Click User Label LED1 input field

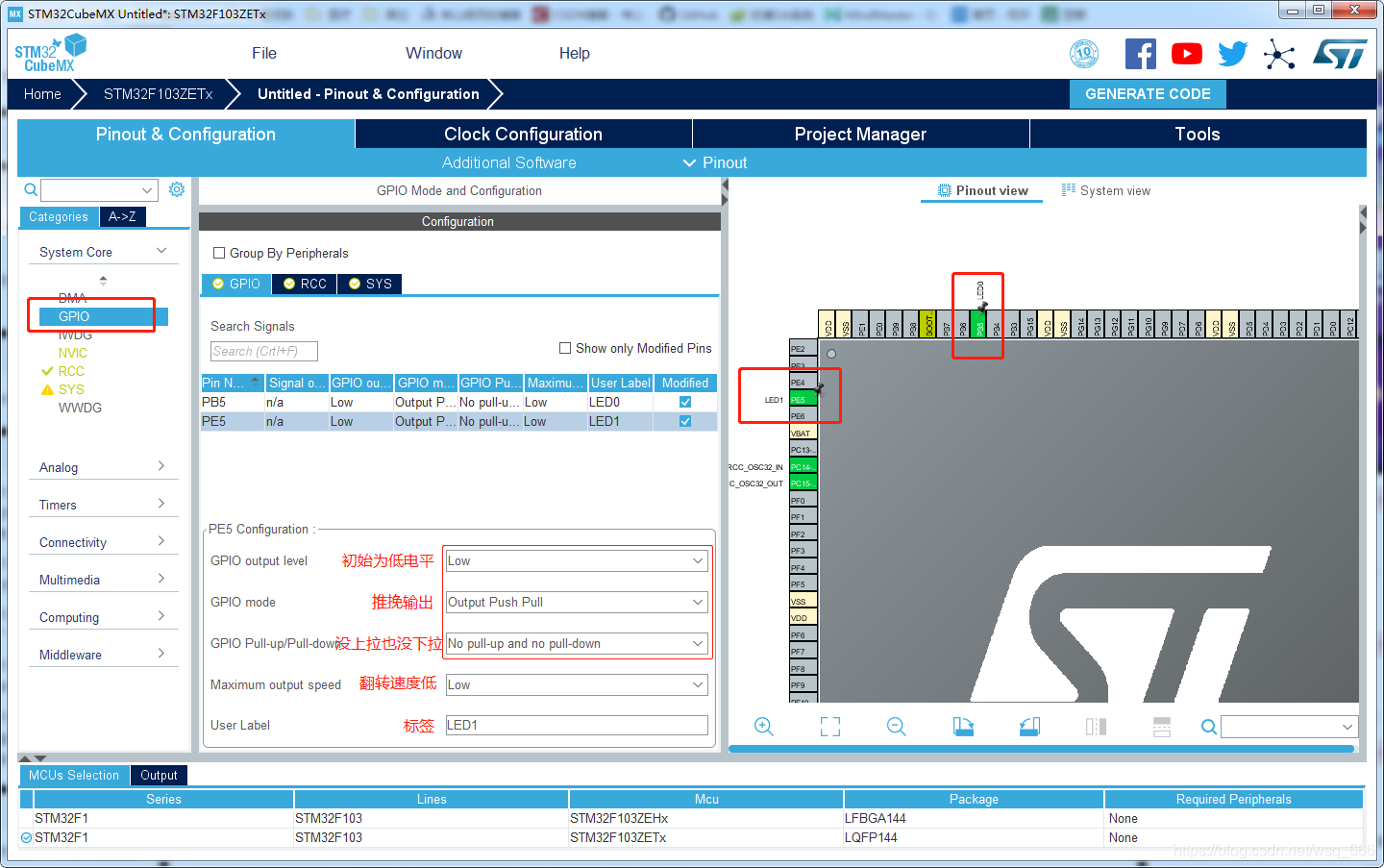click(577, 725)
